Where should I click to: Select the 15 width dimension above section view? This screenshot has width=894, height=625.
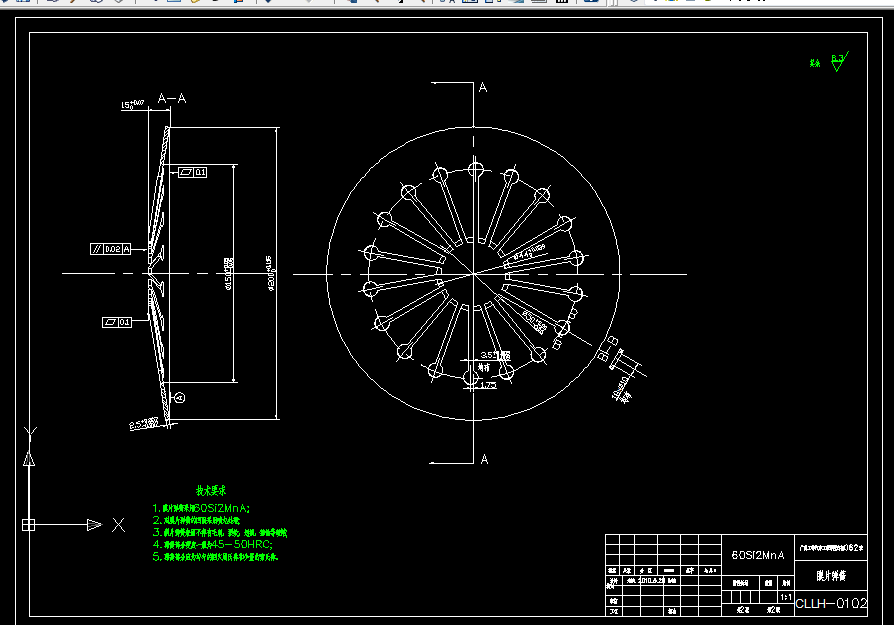tap(132, 104)
